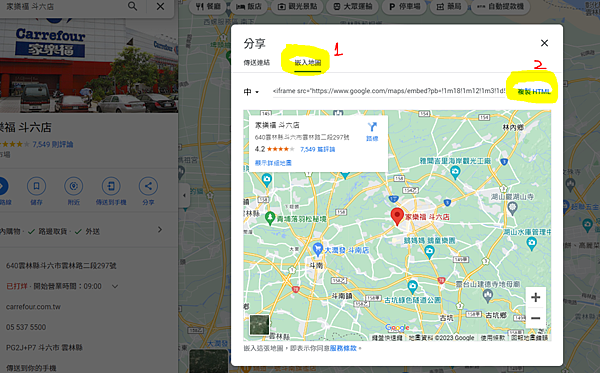
Task: Filter by the 大眾運輸 transit chip
Action: (x=352, y=7)
